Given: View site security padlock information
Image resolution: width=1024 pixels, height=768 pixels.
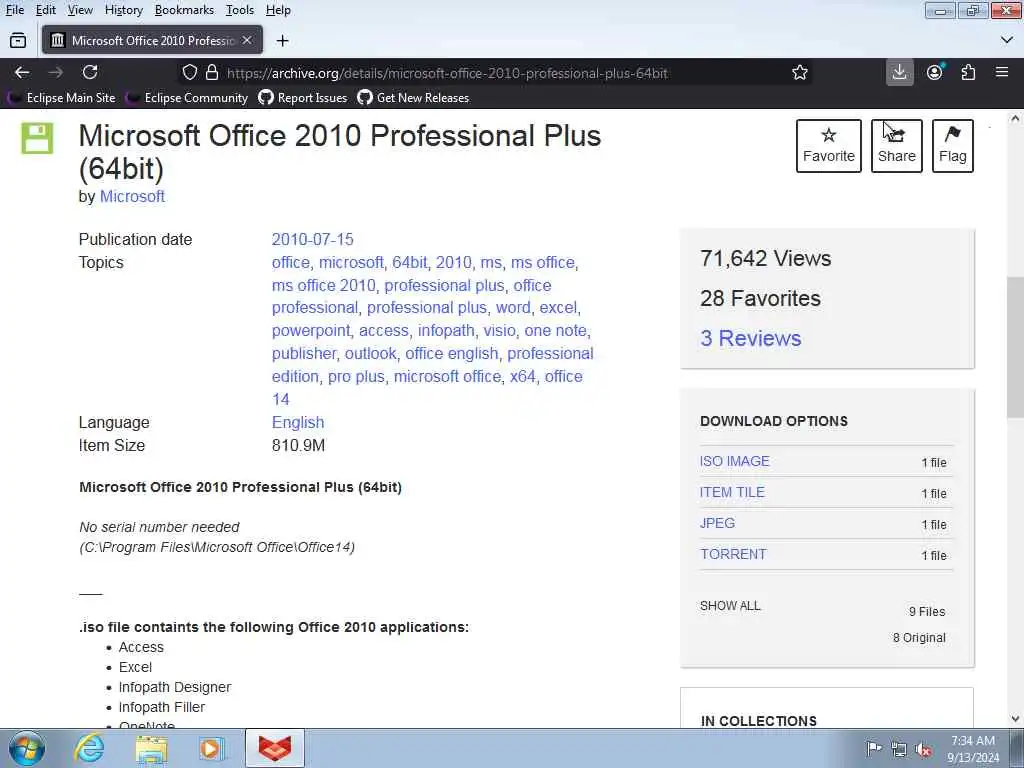Looking at the screenshot, I should click(x=212, y=72).
